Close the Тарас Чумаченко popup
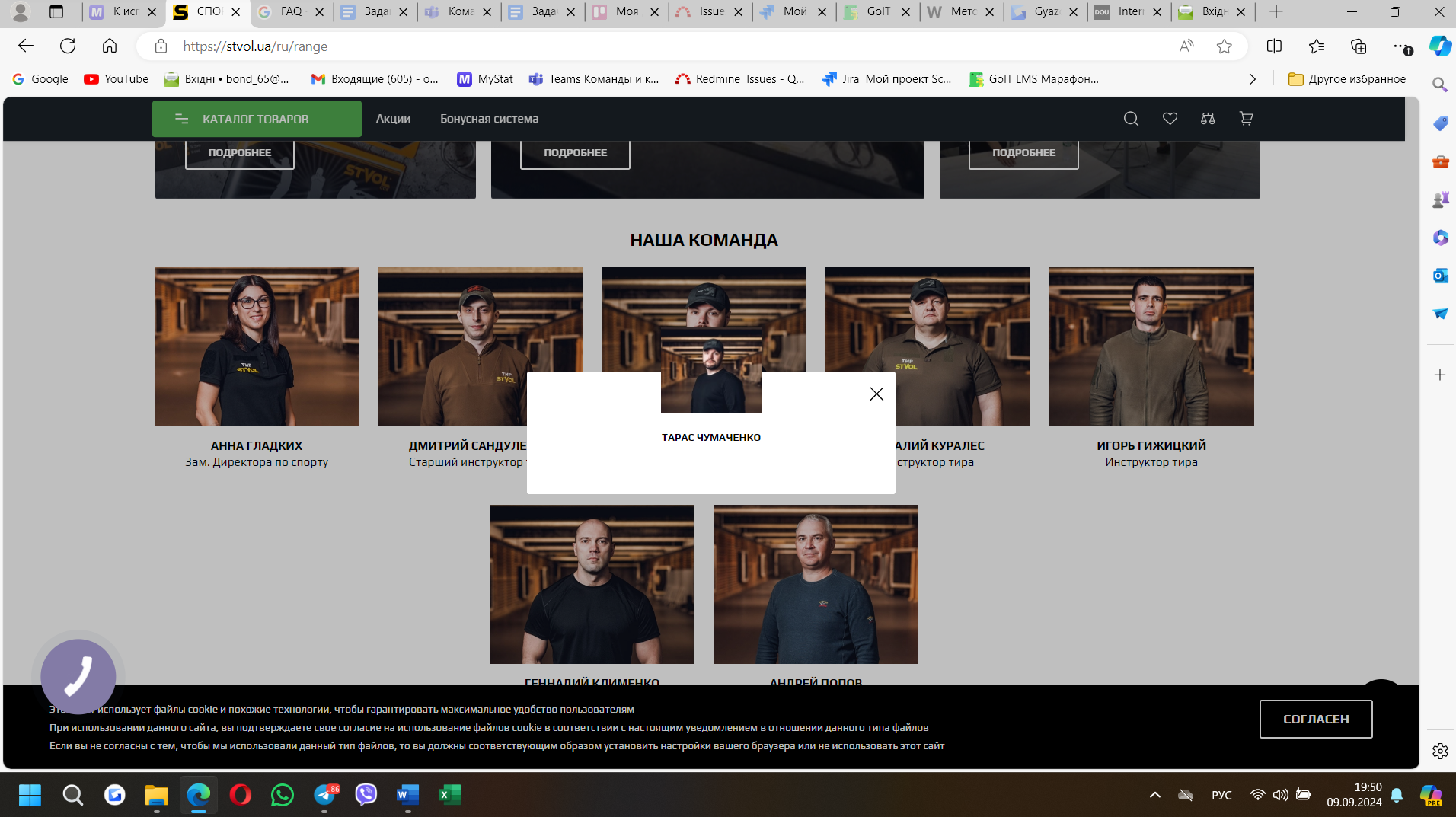 point(876,394)
